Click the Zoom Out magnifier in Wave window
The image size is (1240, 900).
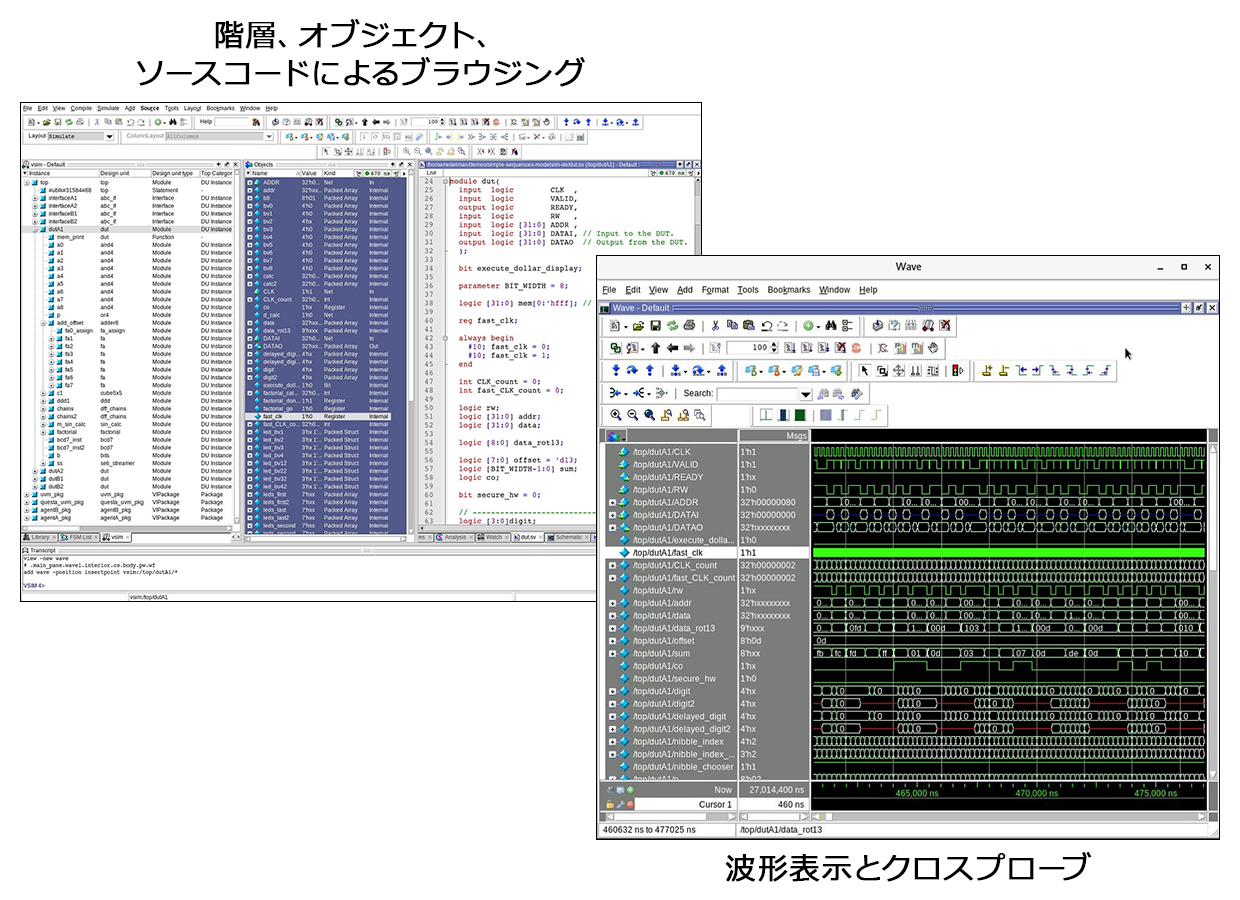[x=633, y=415]
